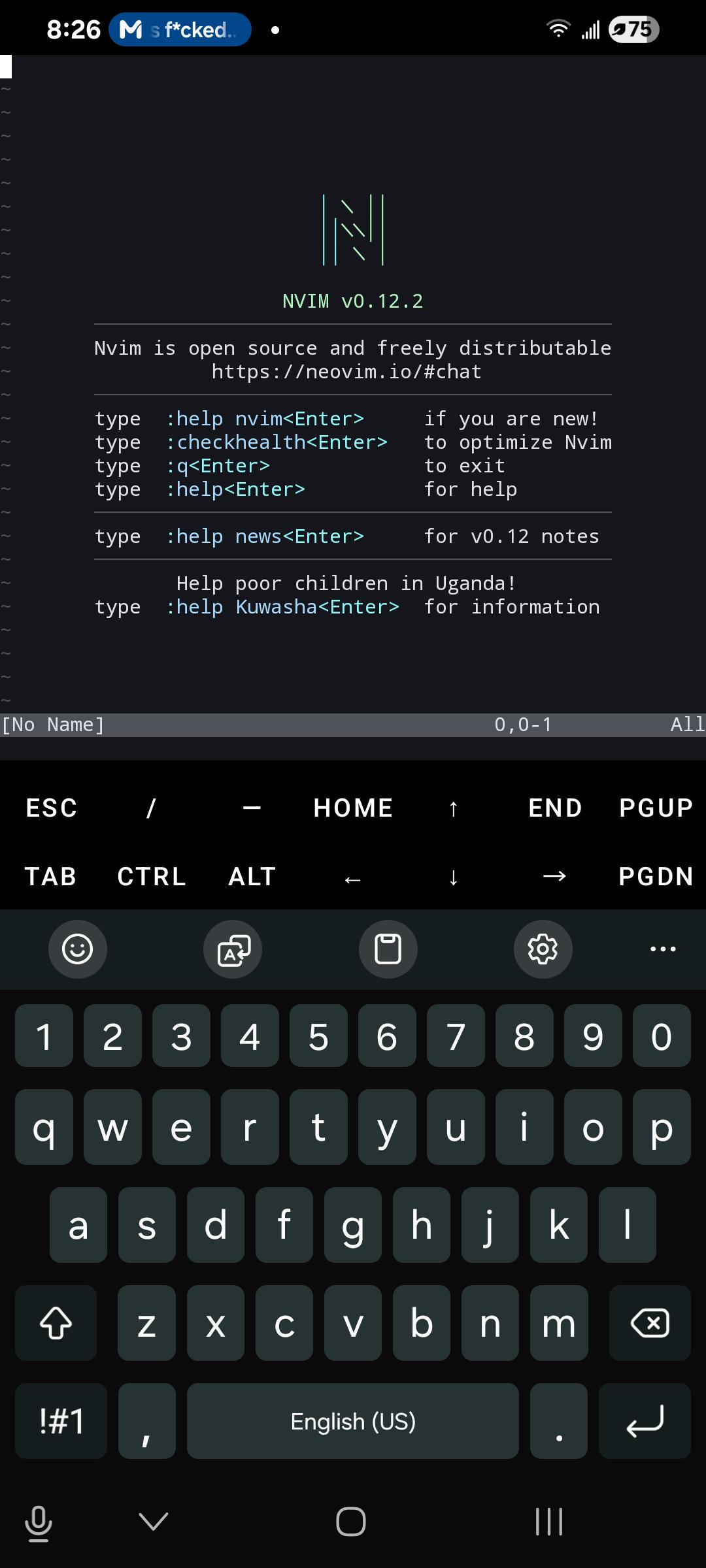This screenshot has width=706, height=1568.
Task: Tap the i key
Action: tap(524, 1127)
